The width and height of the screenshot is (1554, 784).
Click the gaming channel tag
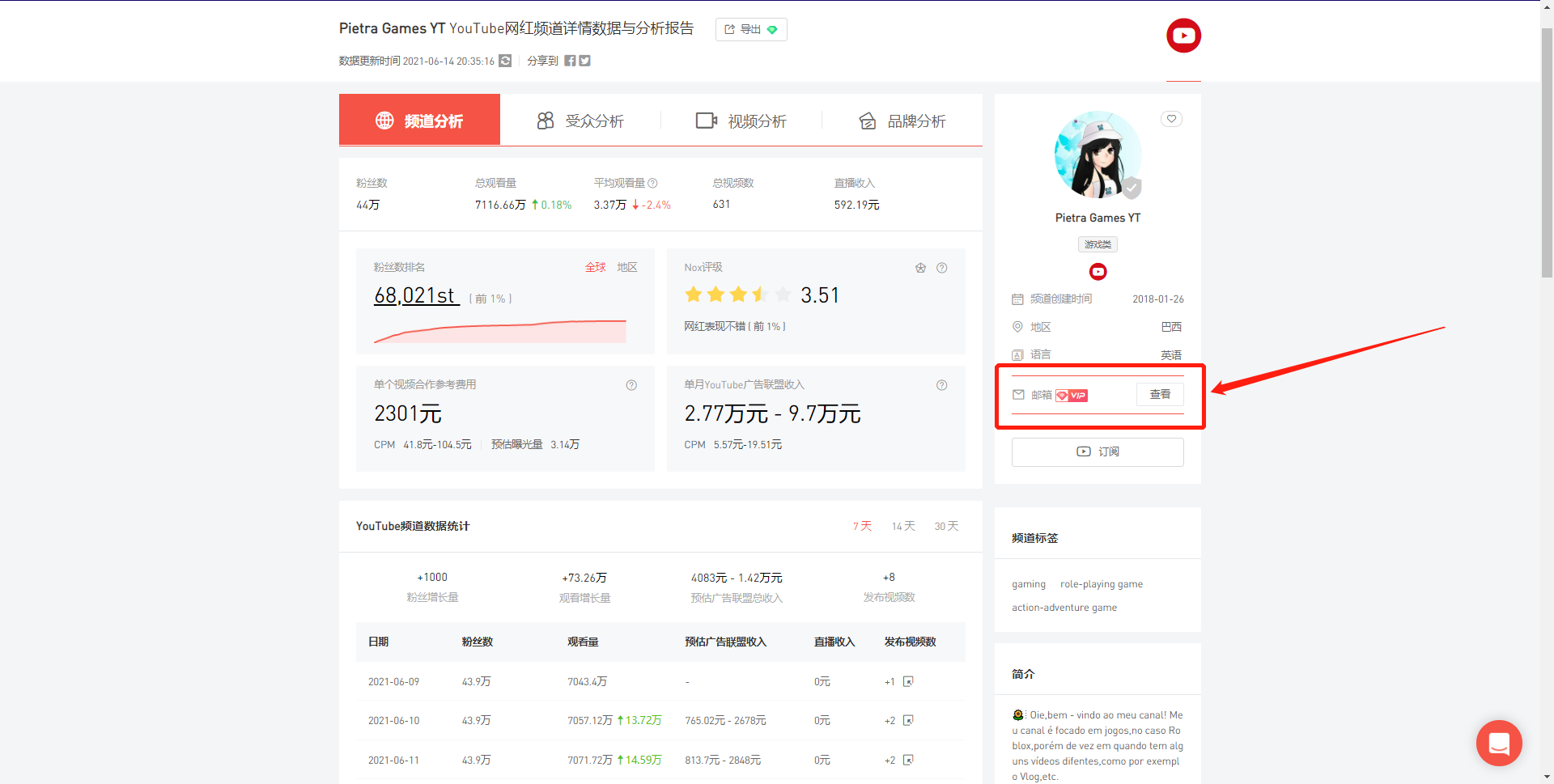click(1029, 584)
